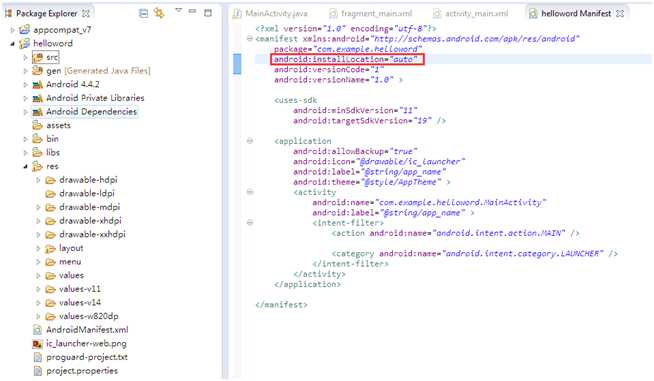Expand the Android Private Libraries node

click(x=25, y=98)
